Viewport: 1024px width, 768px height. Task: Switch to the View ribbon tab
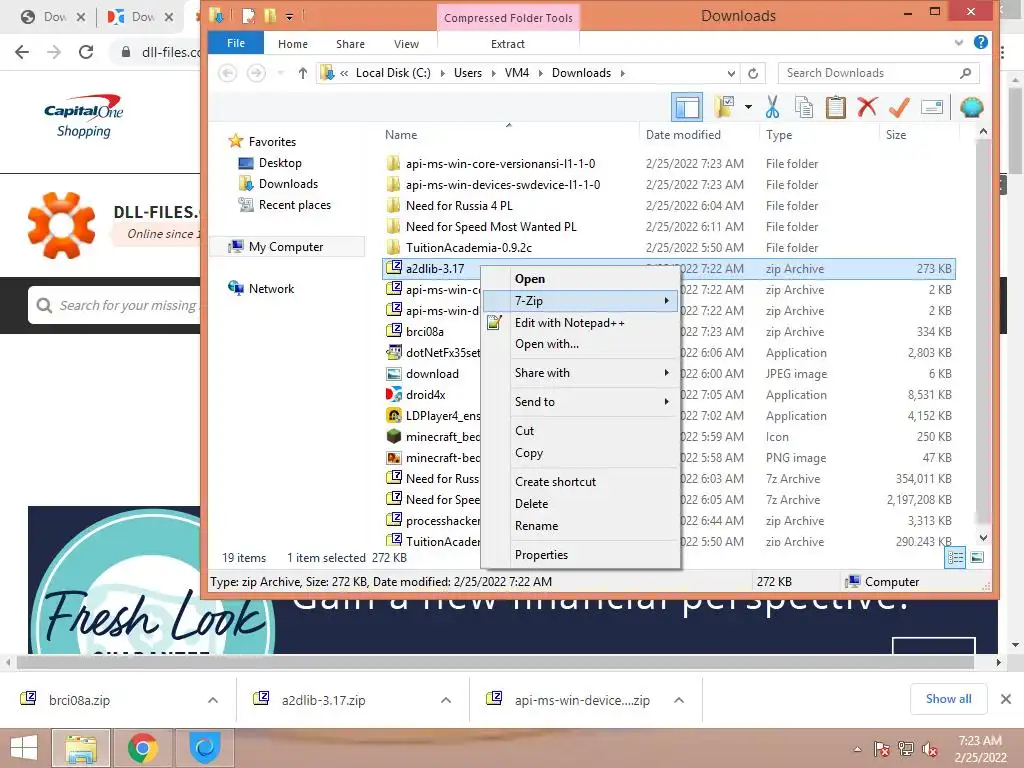[406, 44]
